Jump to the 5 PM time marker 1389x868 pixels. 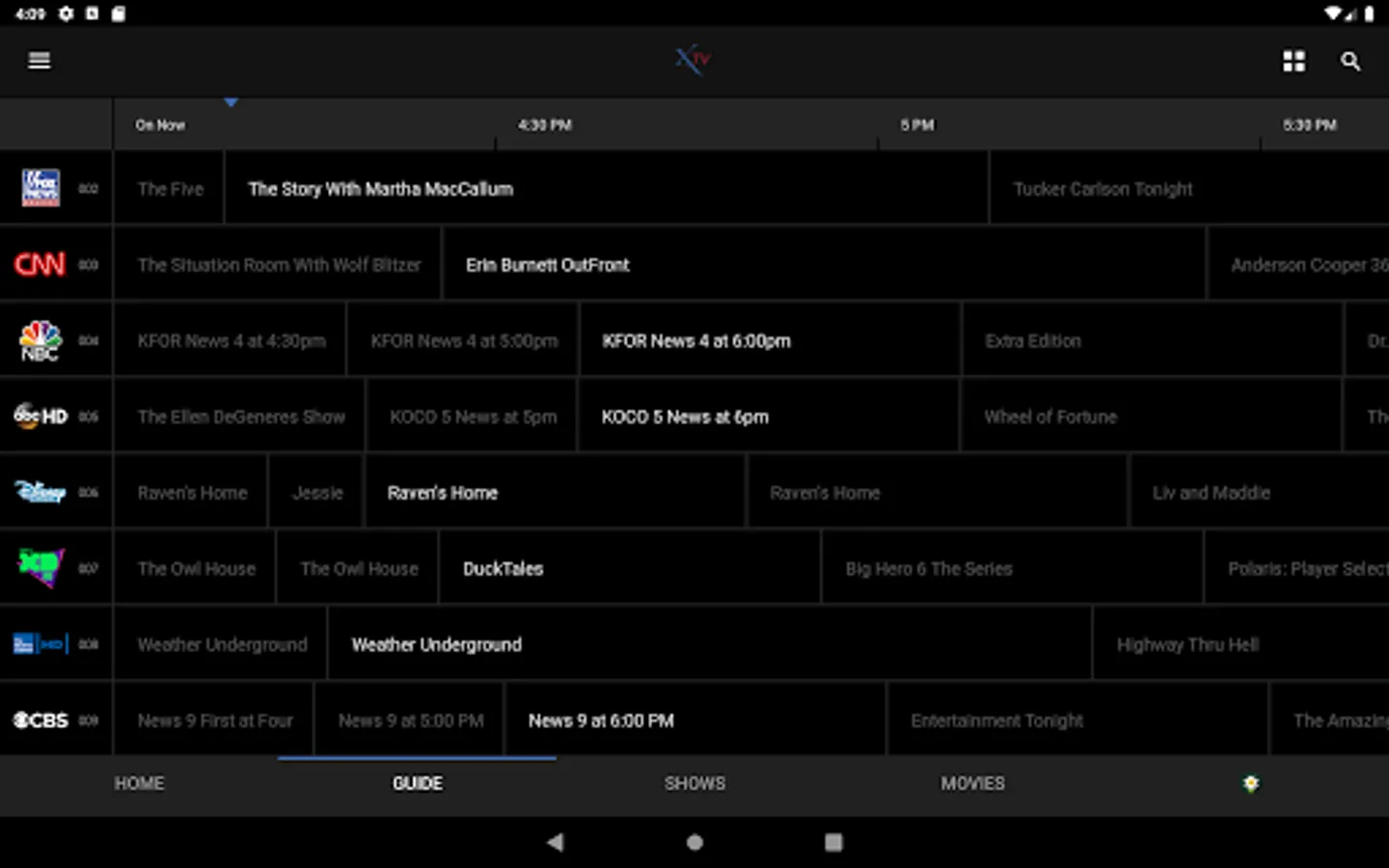tap(916, 125)
